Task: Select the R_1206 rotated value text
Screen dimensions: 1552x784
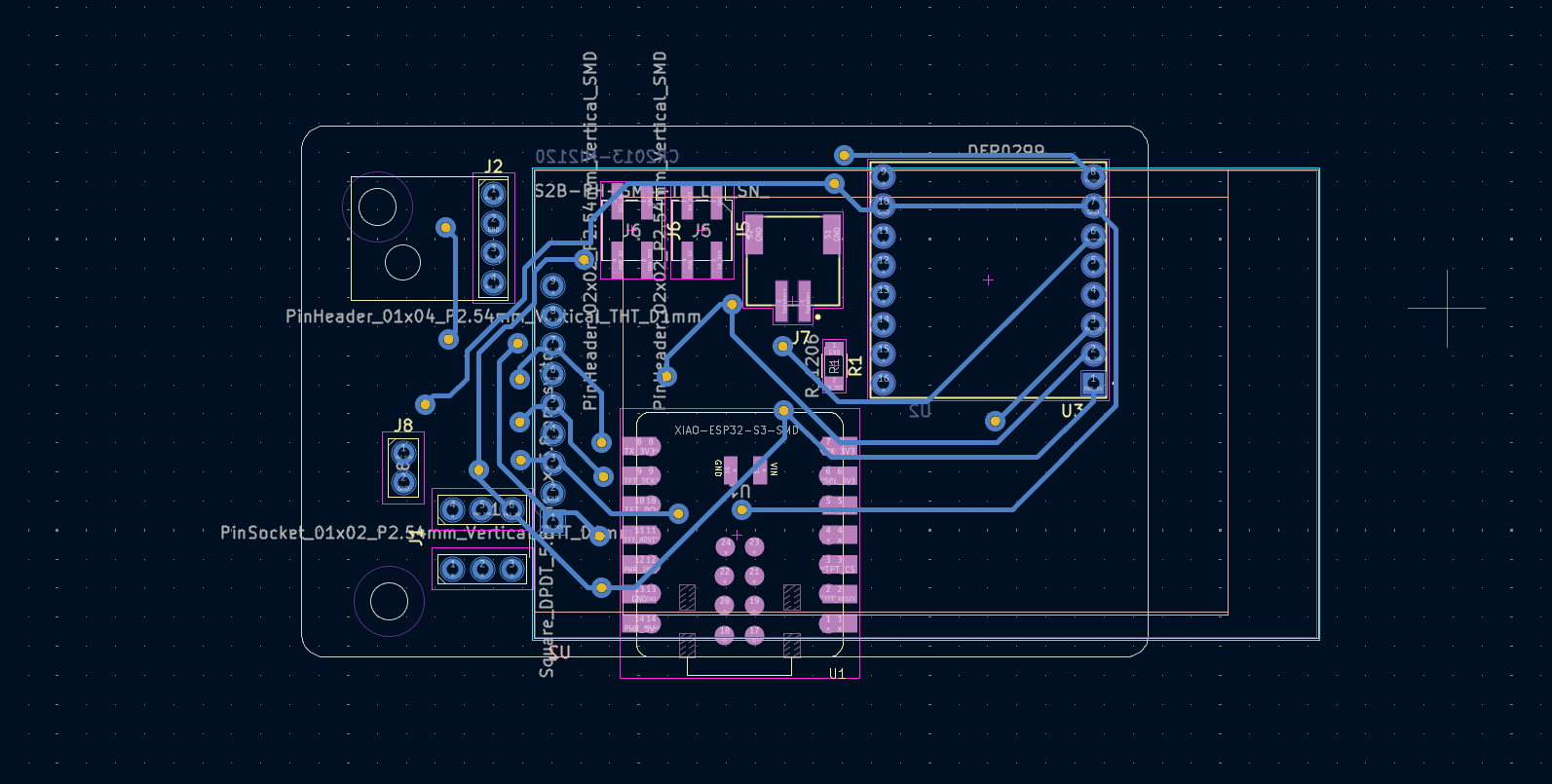Action: click(814, 365)
